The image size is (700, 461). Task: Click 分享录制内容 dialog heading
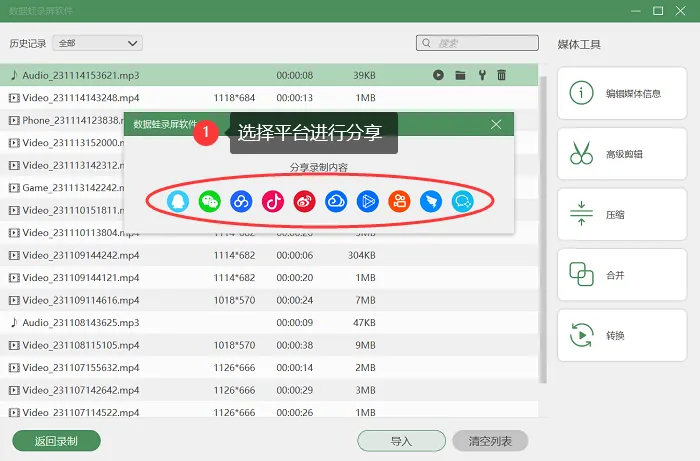(x=319, y=167)
